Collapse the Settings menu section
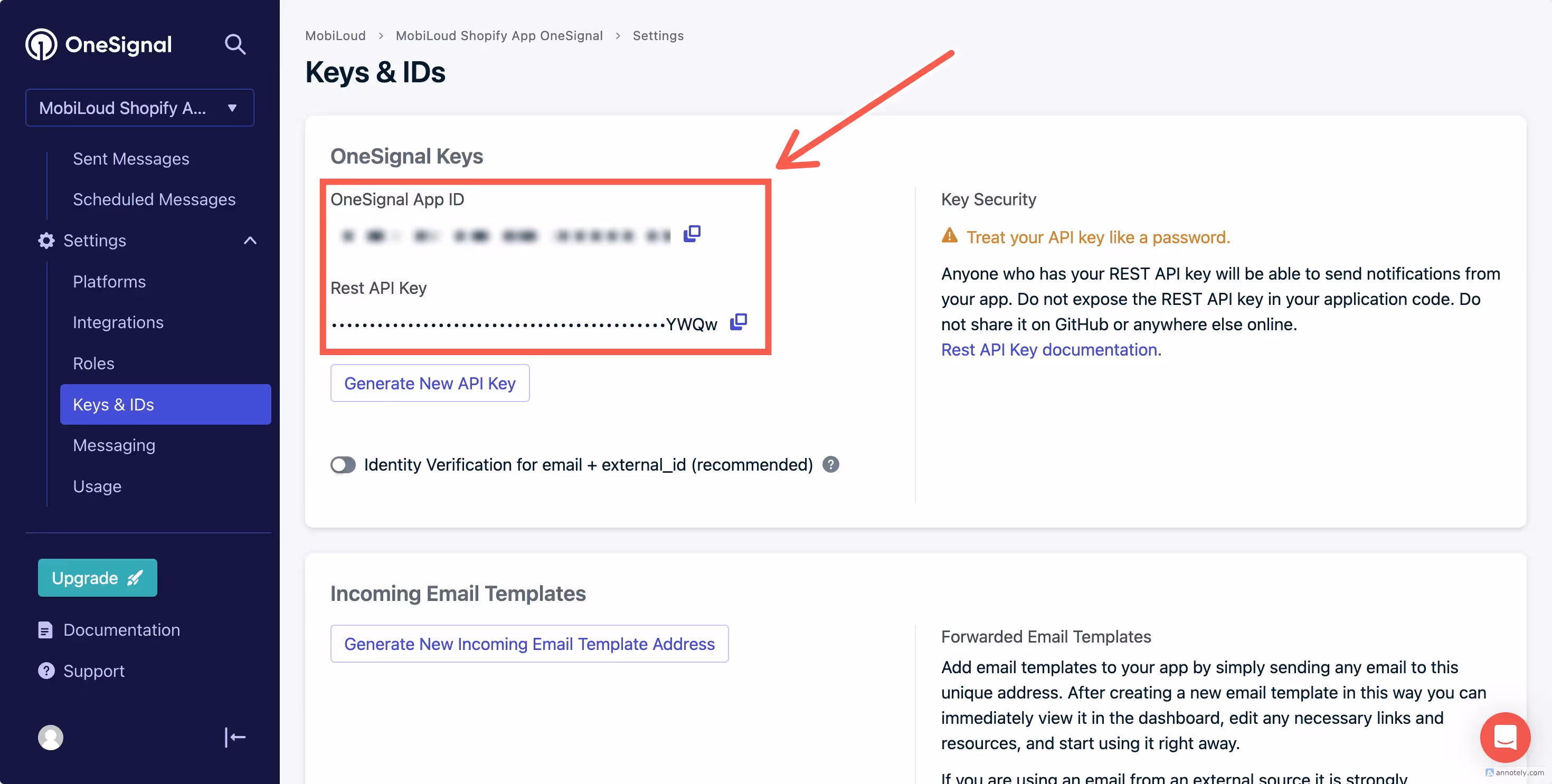The height and width of the screenshot is (784, 1552). [x=250, y=240]
